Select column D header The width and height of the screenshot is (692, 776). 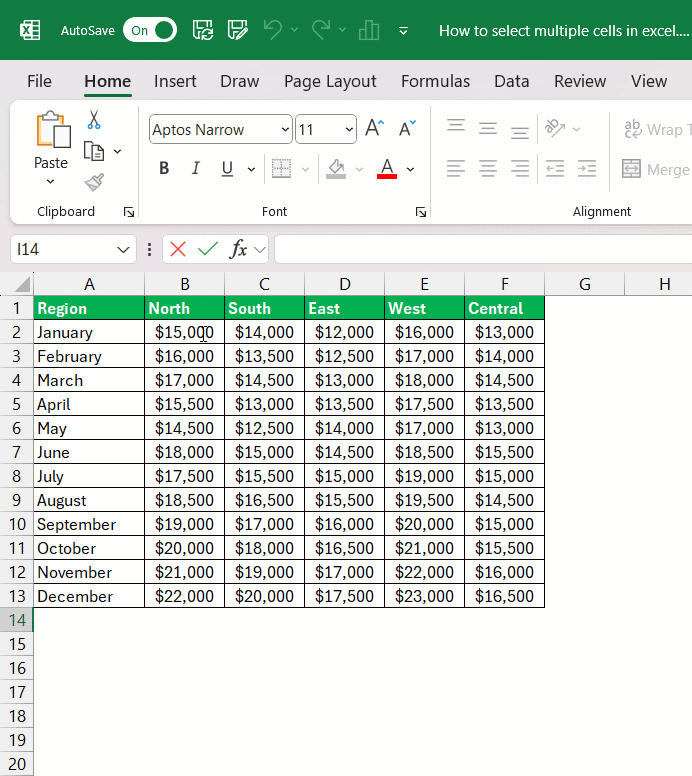345,284
